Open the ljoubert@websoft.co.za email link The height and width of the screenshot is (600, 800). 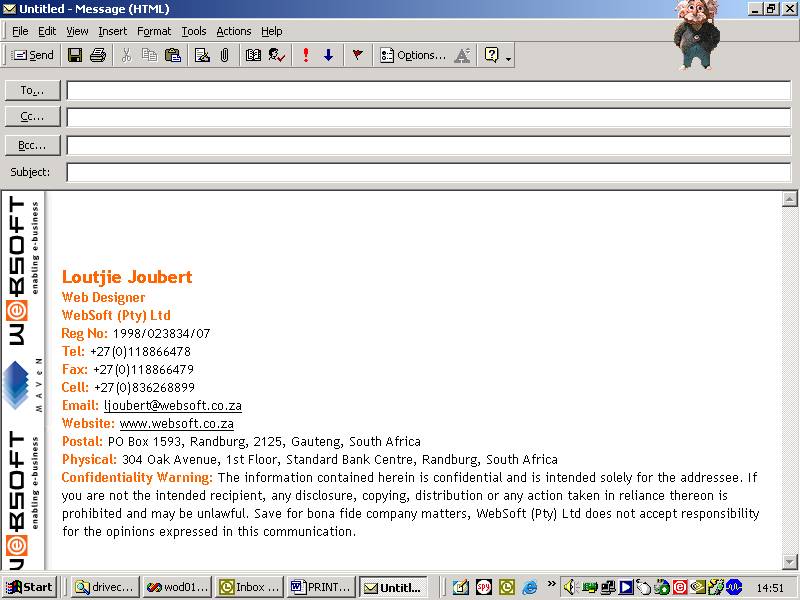click(172, 406)
